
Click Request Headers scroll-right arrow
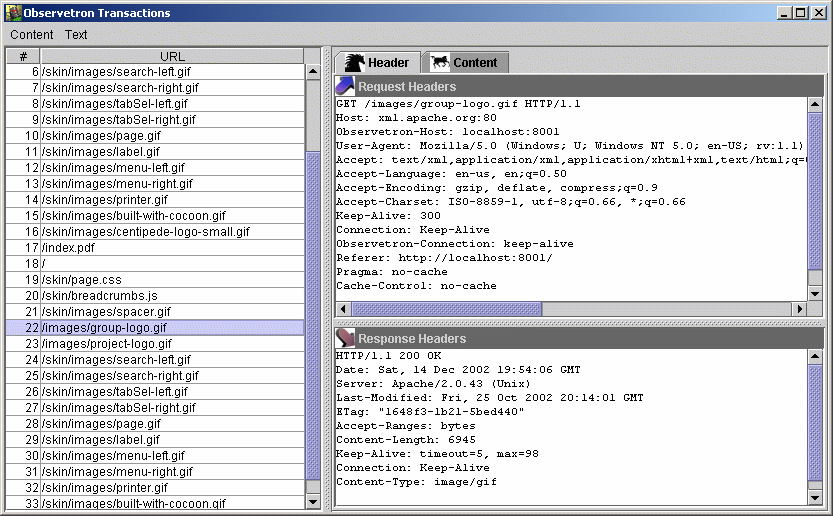(x=798, y=309)
